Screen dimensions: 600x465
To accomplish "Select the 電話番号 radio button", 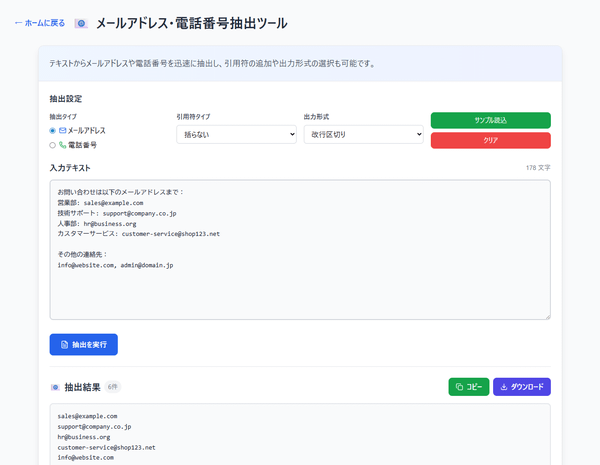I will 53,145.
